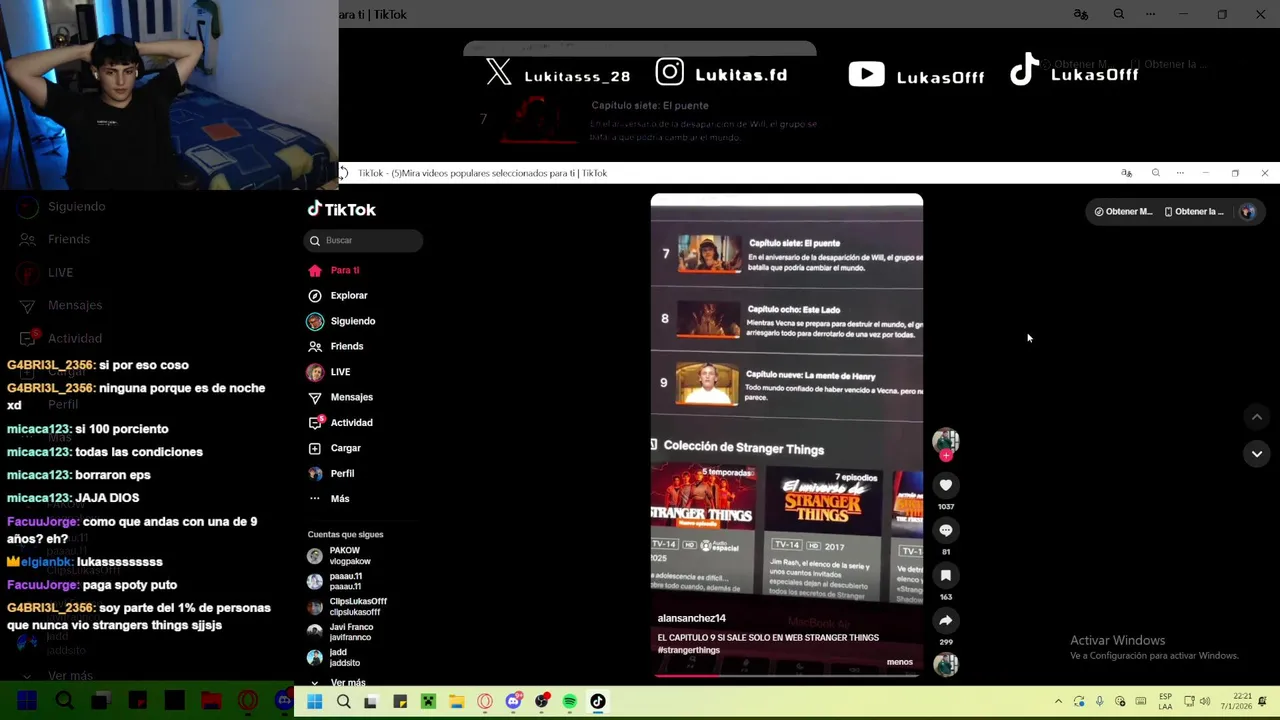1280x720 pixels.
Task: Click the translate icon in TikTok title bar
Action: 1126,173
